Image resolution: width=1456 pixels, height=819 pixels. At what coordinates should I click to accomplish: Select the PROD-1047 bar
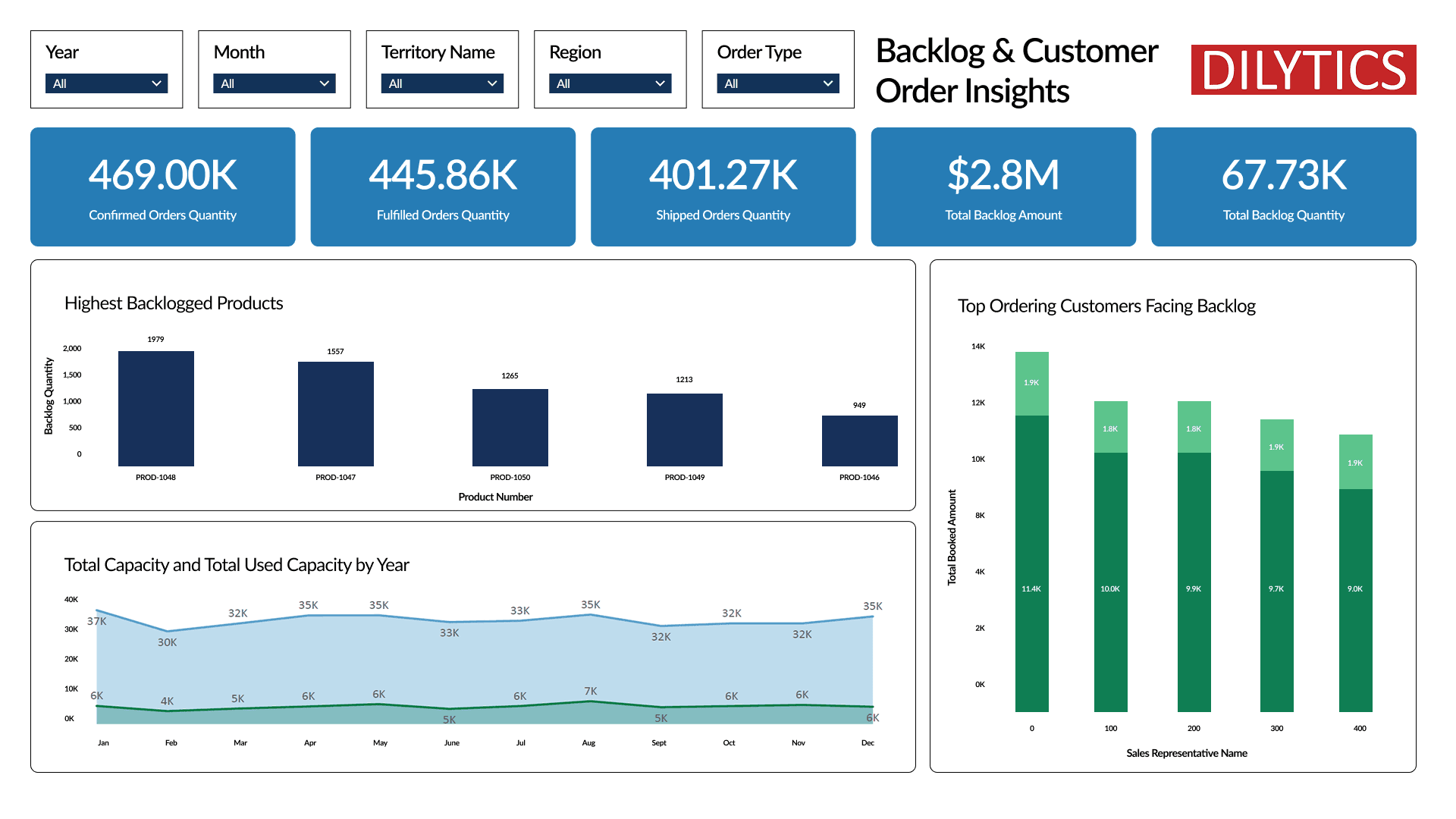(335, 413)
